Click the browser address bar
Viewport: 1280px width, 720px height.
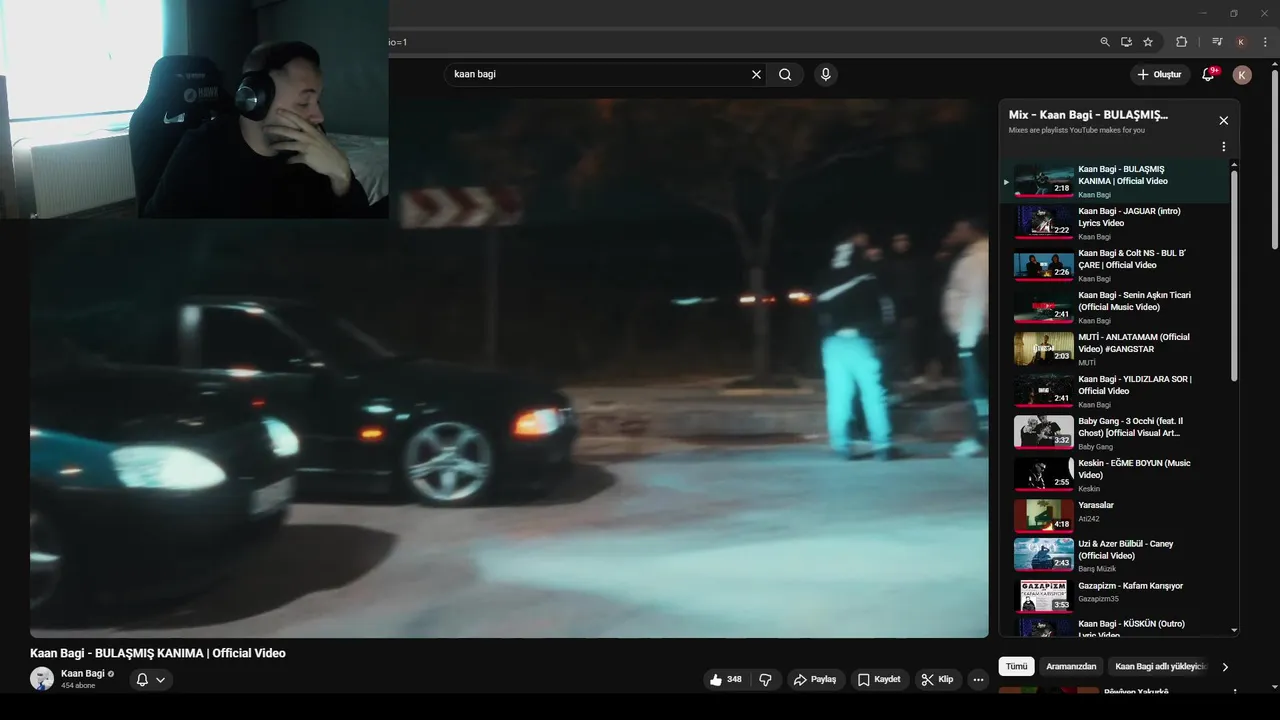(x=738, y=42)
